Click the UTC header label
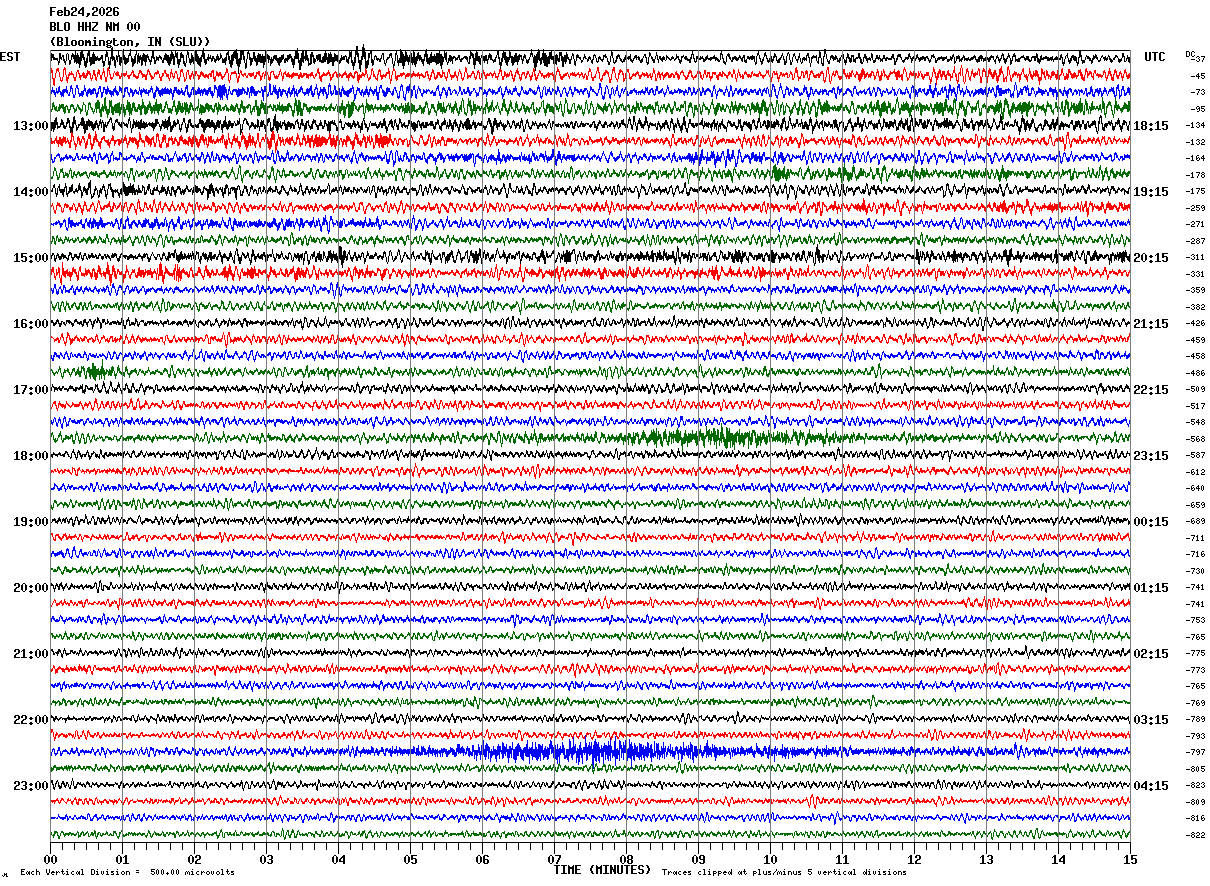The width and height of the screenshot is (1210, 886). [1155, 57]
